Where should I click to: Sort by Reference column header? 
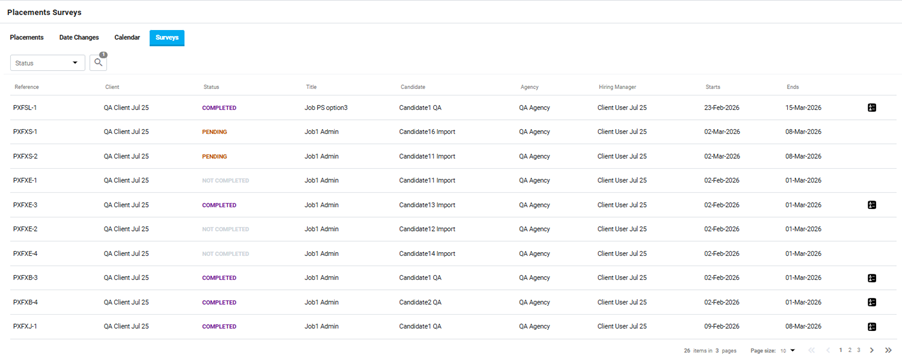pos(26,87)
